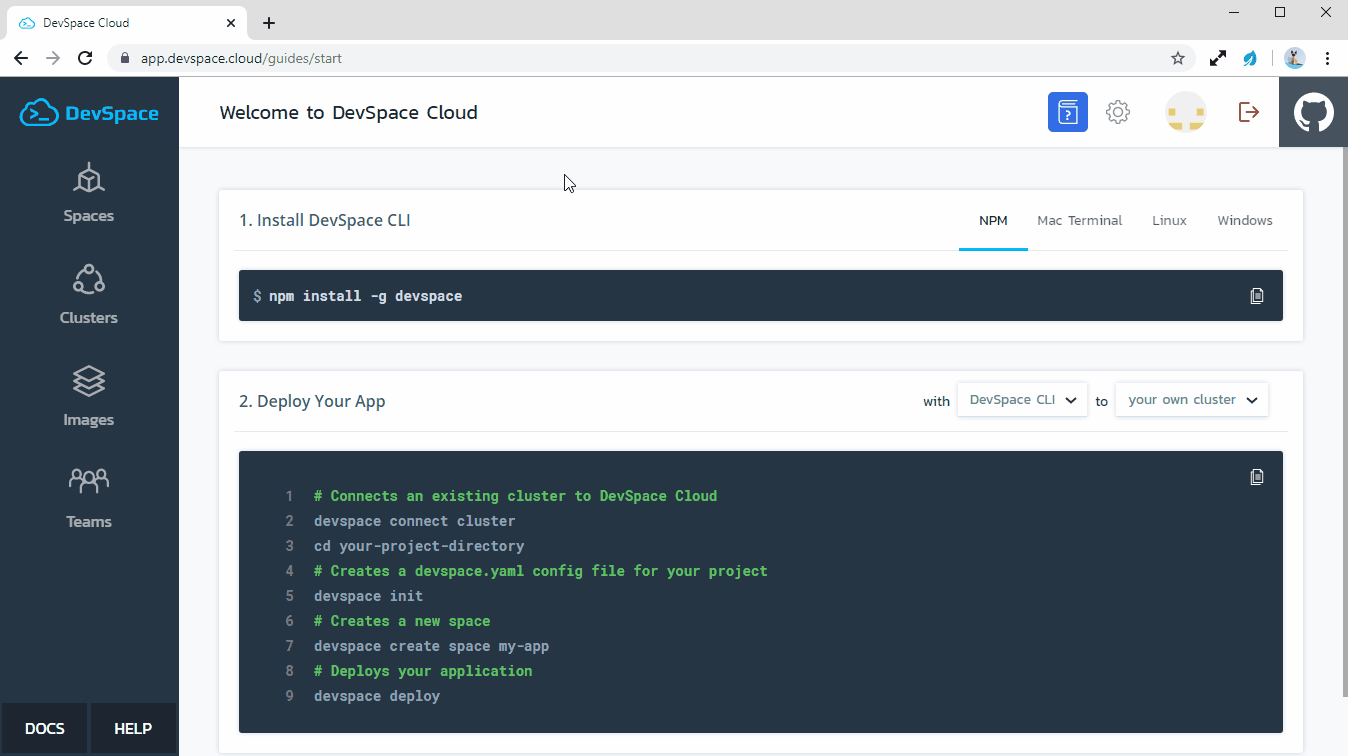The height and width of the screenshot is (756, 1348).
Task: Expand the DevSpace CLI dropdown
Action: click(1022, 400)
